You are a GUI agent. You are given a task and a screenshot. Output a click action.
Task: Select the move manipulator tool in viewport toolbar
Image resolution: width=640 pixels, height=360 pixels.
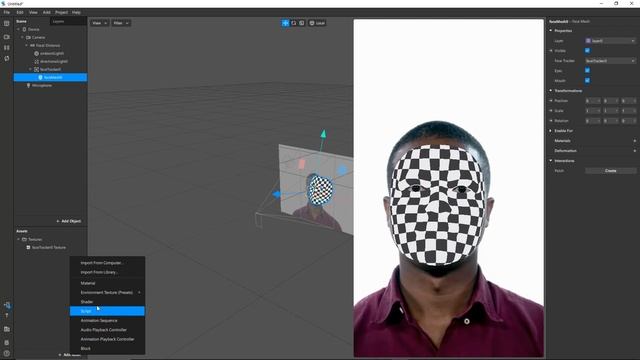(x=285, y=23)
